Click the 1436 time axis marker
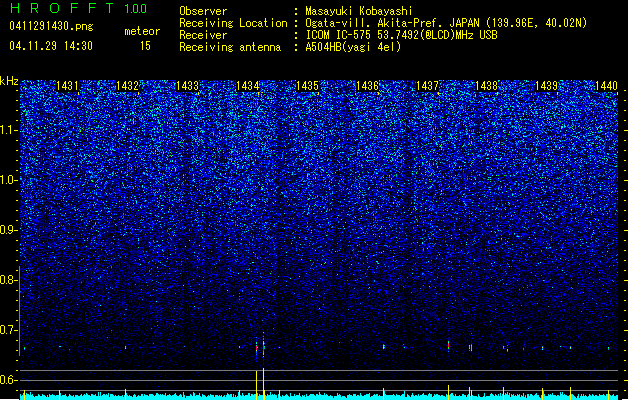Viewport: 629px width, 400px height. pyautogui.click(x=367, y=86)
